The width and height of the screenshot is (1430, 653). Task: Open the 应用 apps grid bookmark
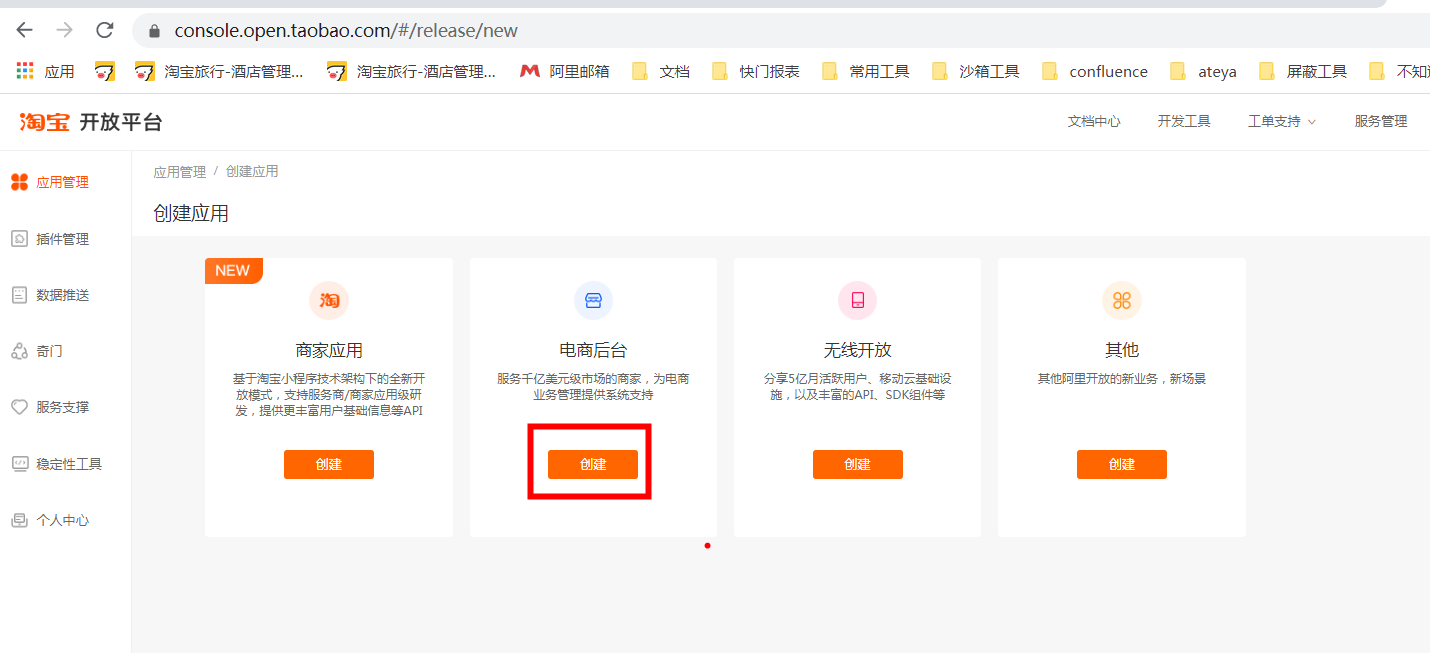tap(46, 71)
